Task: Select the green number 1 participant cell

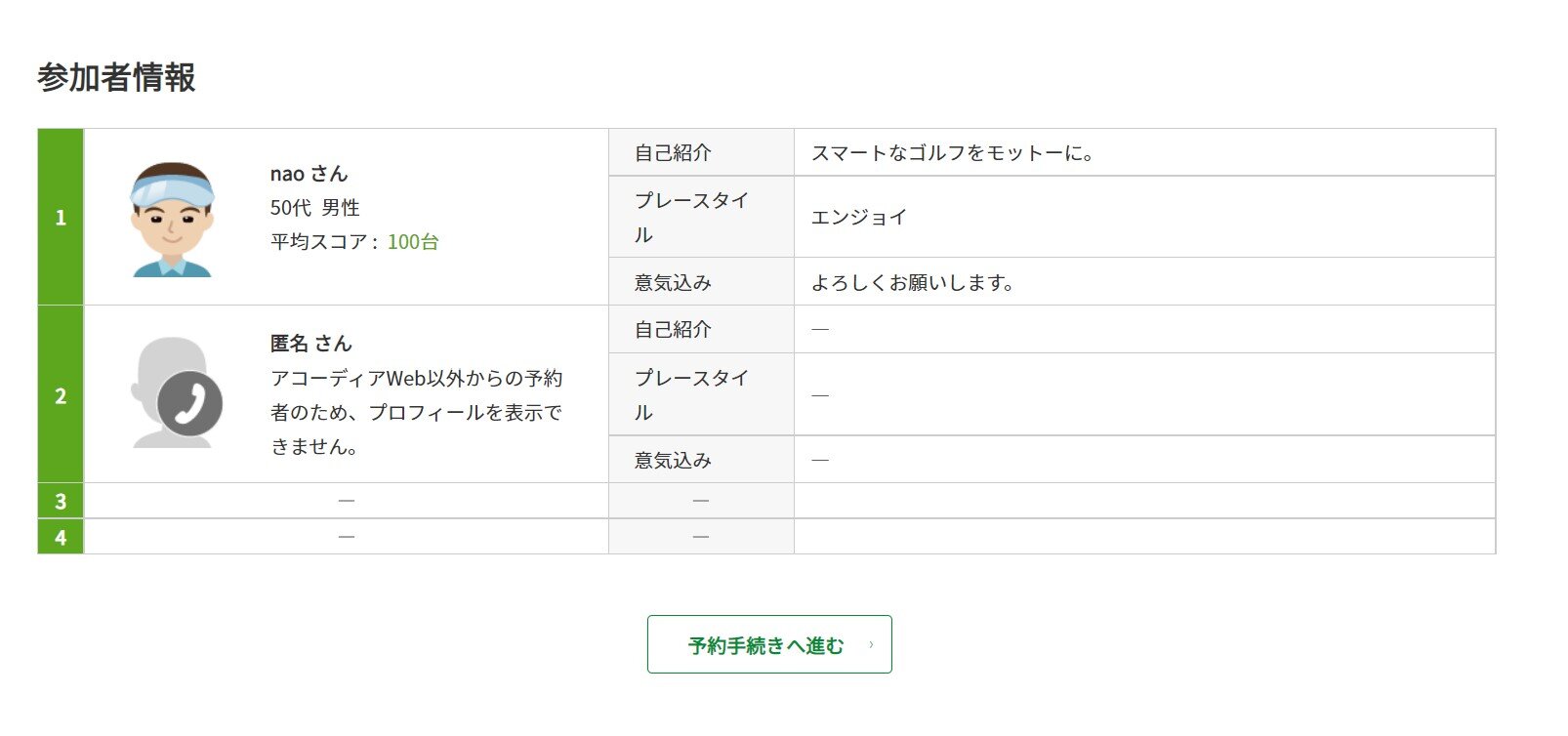Action: [x=61, y=217]
